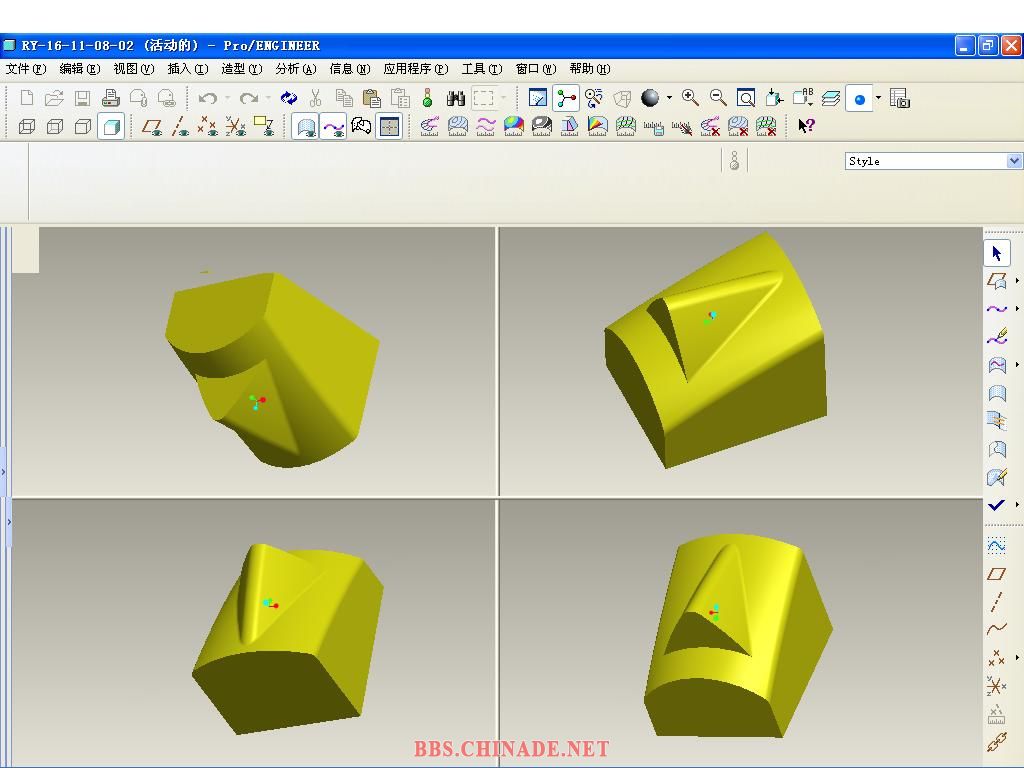Select the Style curve tool in the right toolbar
Viewport: 1024px width, 768px height.
coord(996,309)
